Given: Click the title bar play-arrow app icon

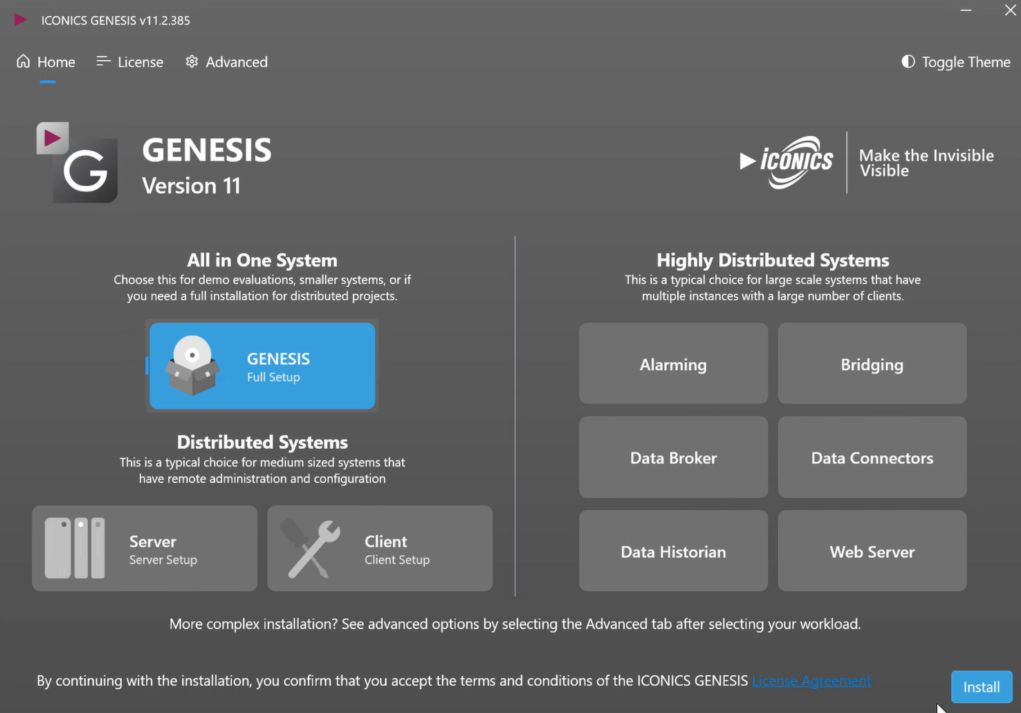Looking at the screenshot, I should click(x=20, y=20).
